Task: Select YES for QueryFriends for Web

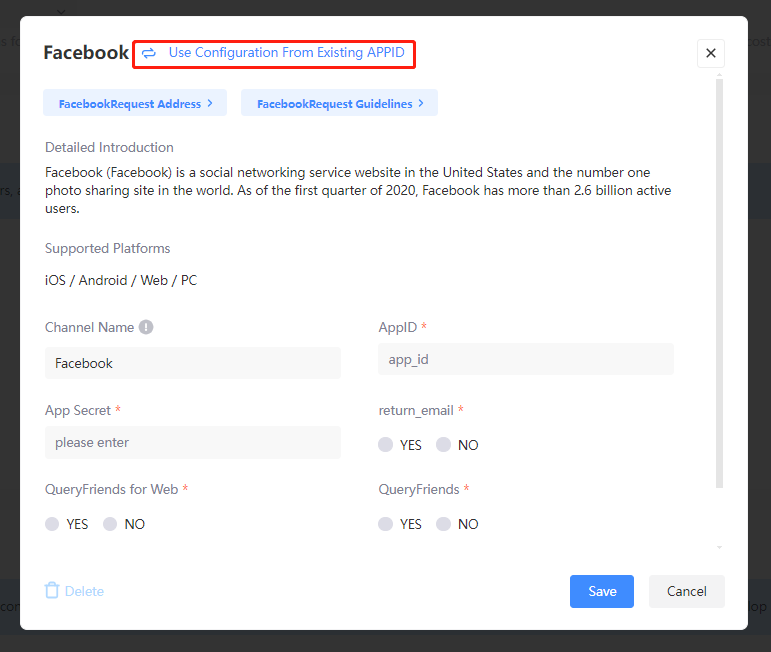Action: tap(53, 524)
